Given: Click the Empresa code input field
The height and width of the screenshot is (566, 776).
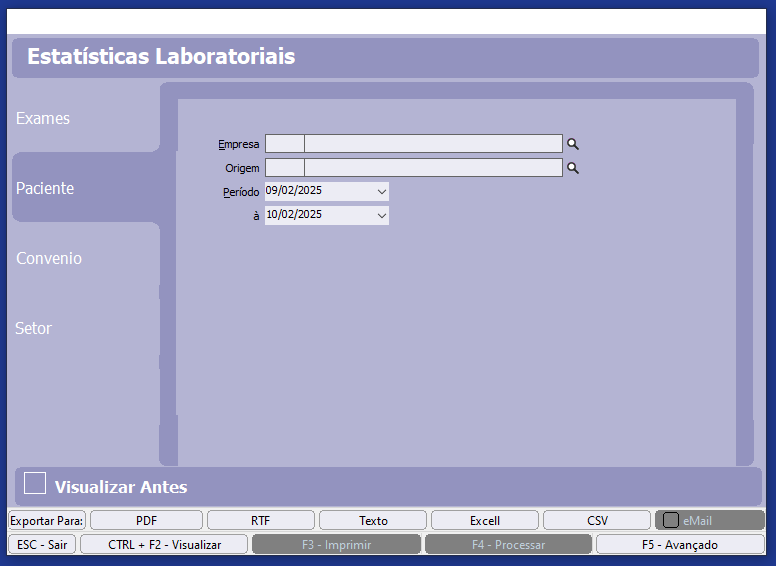Looking at the screenshot, I should [x=285, y=144].
